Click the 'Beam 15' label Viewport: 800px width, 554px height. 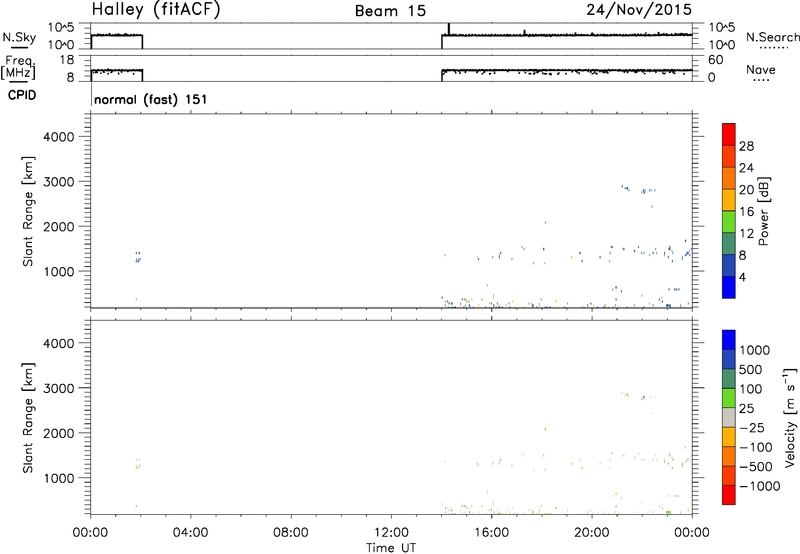390,11
